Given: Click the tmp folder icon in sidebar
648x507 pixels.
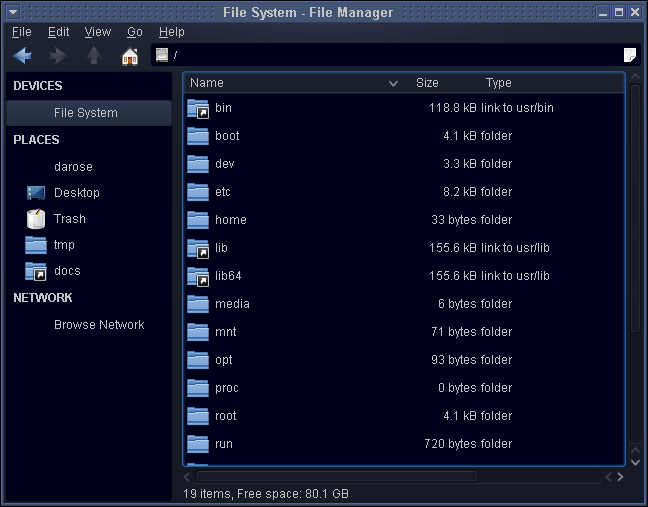Looking at the screenshot, I should coord(37,245).
